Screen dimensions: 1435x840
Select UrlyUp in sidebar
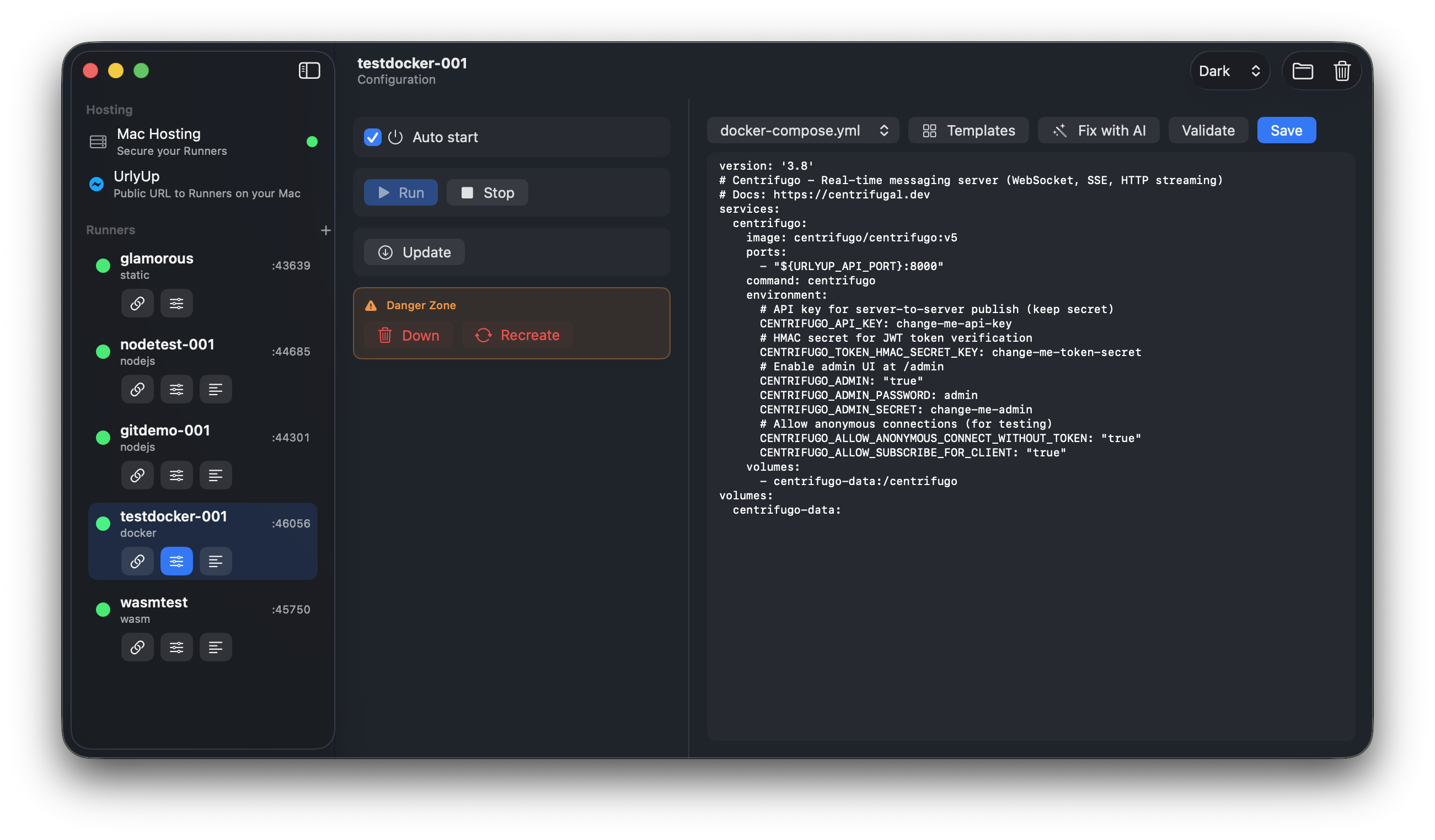pyautogui.click(x=202, y=185)
